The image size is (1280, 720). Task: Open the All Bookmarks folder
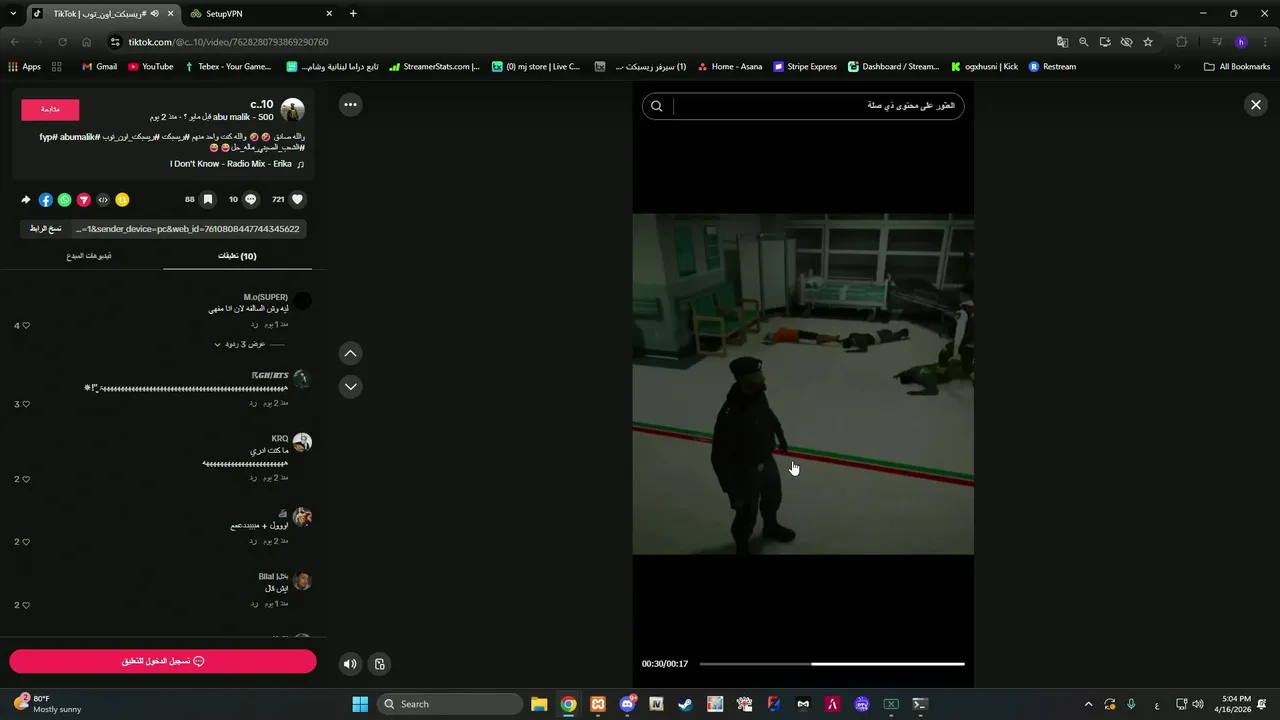click(x=1237, y=67)
